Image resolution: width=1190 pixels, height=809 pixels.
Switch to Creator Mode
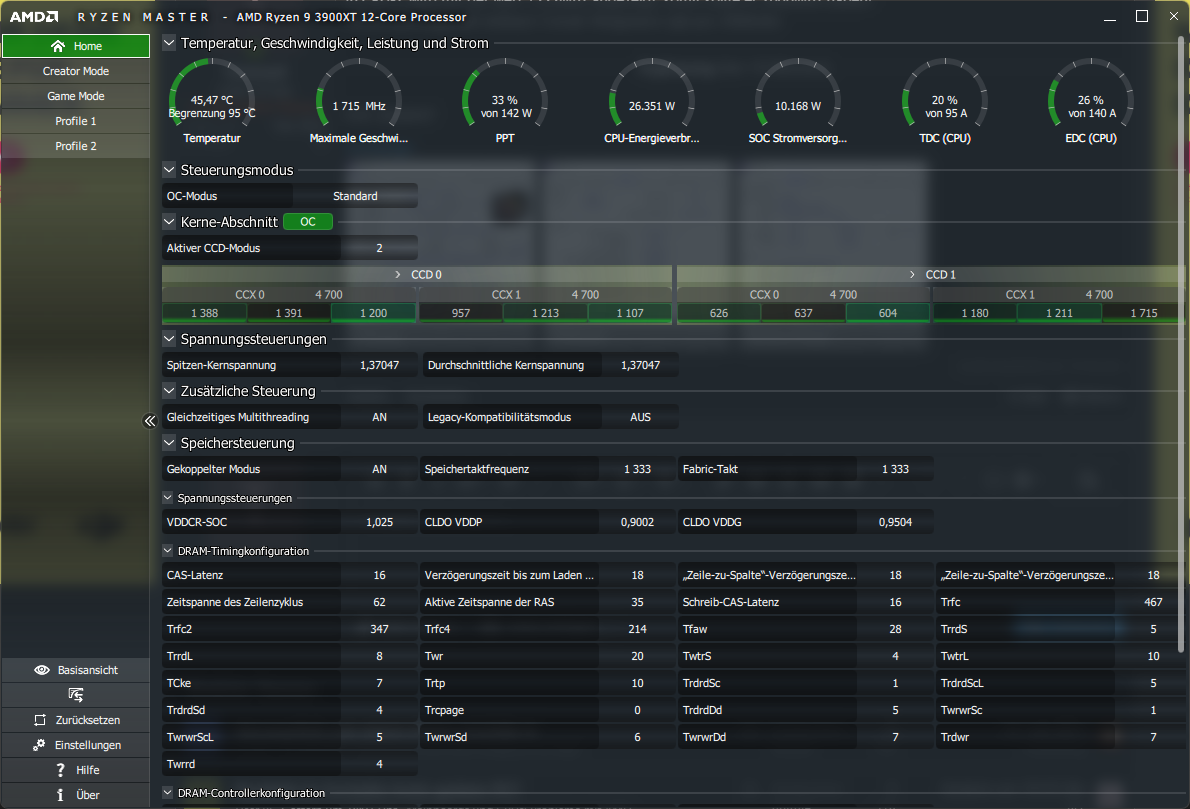tap(76, 71)
